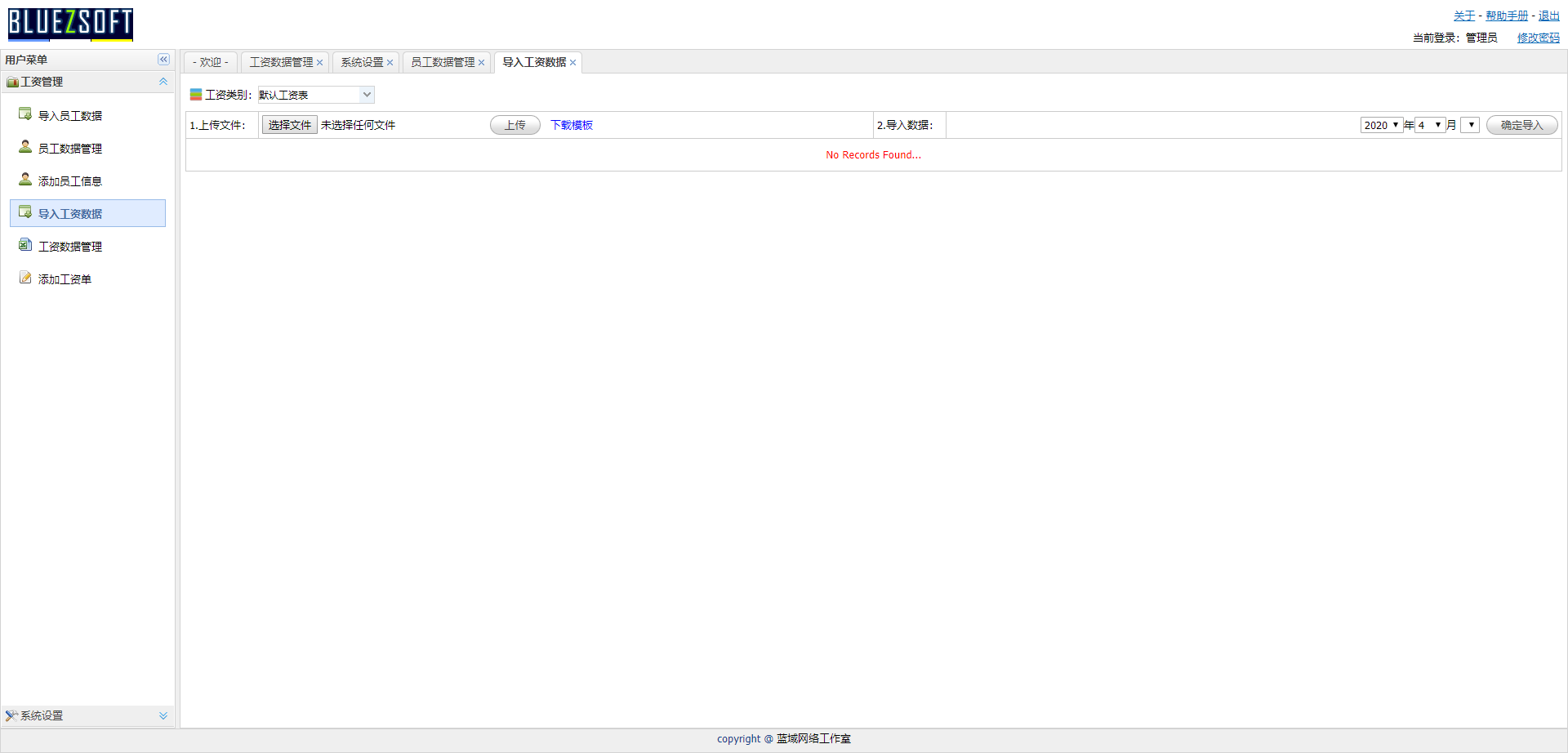Expand the 系统设置 accordion section
The height and width of the screenshot is (753, 1568).
163,715
